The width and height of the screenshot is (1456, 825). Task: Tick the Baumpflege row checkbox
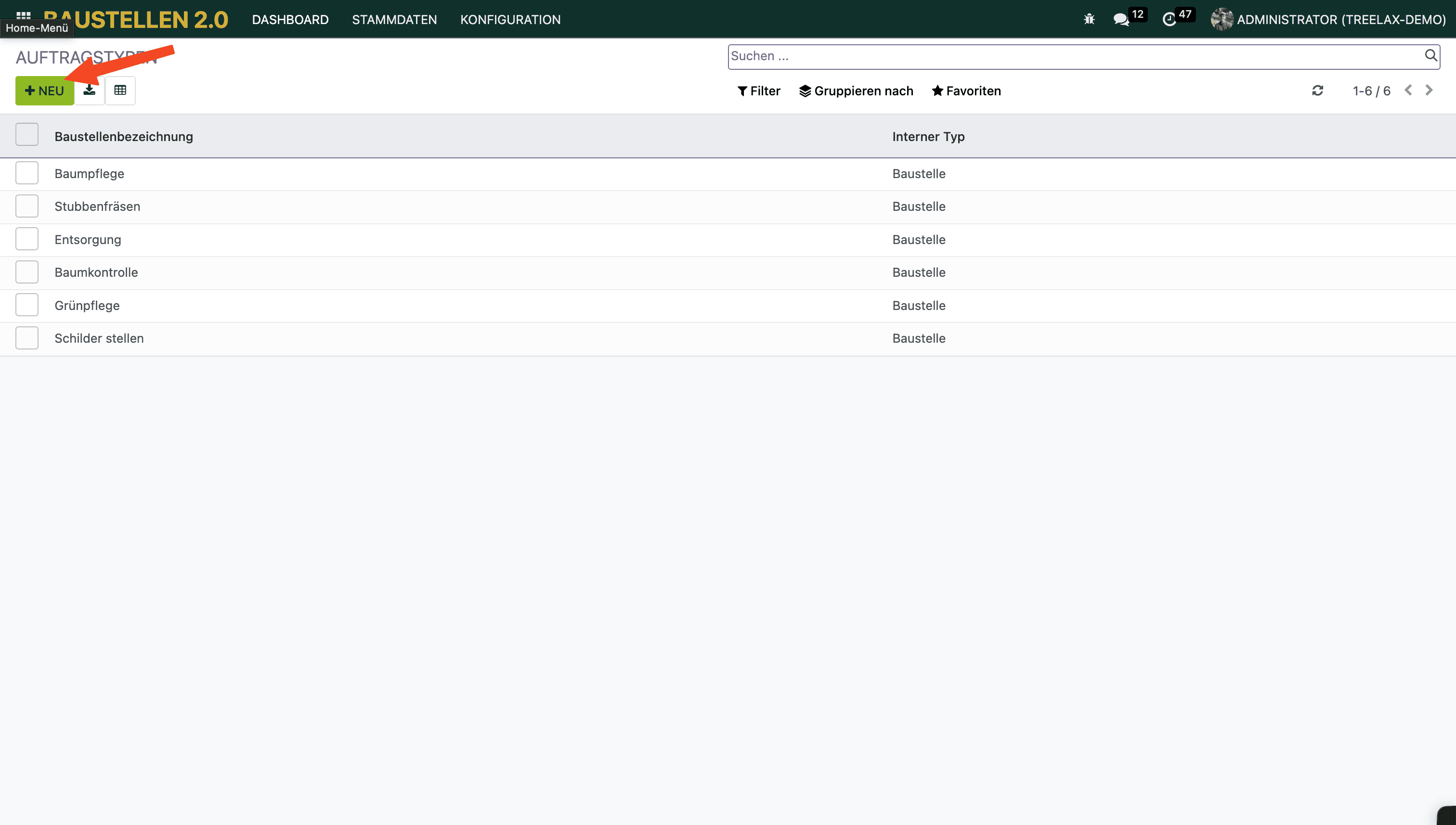tap(26, 173)
